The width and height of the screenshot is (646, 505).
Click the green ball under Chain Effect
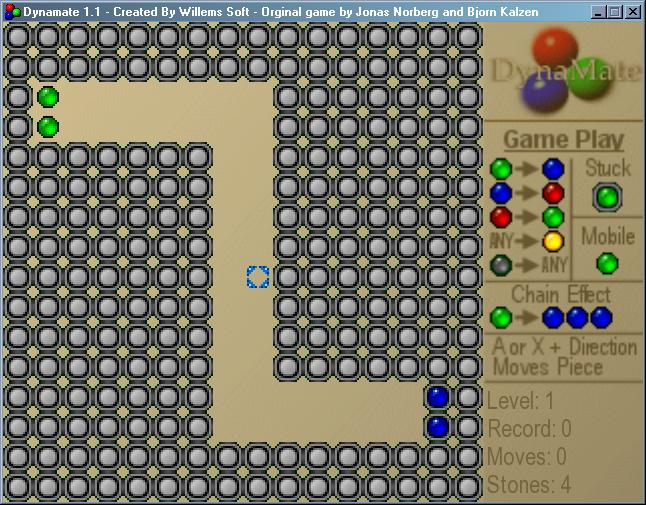click(x=501, y=318)
